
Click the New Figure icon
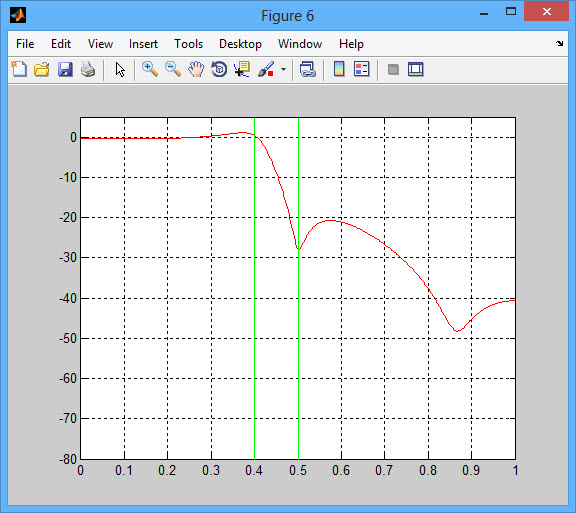point(19,69)
